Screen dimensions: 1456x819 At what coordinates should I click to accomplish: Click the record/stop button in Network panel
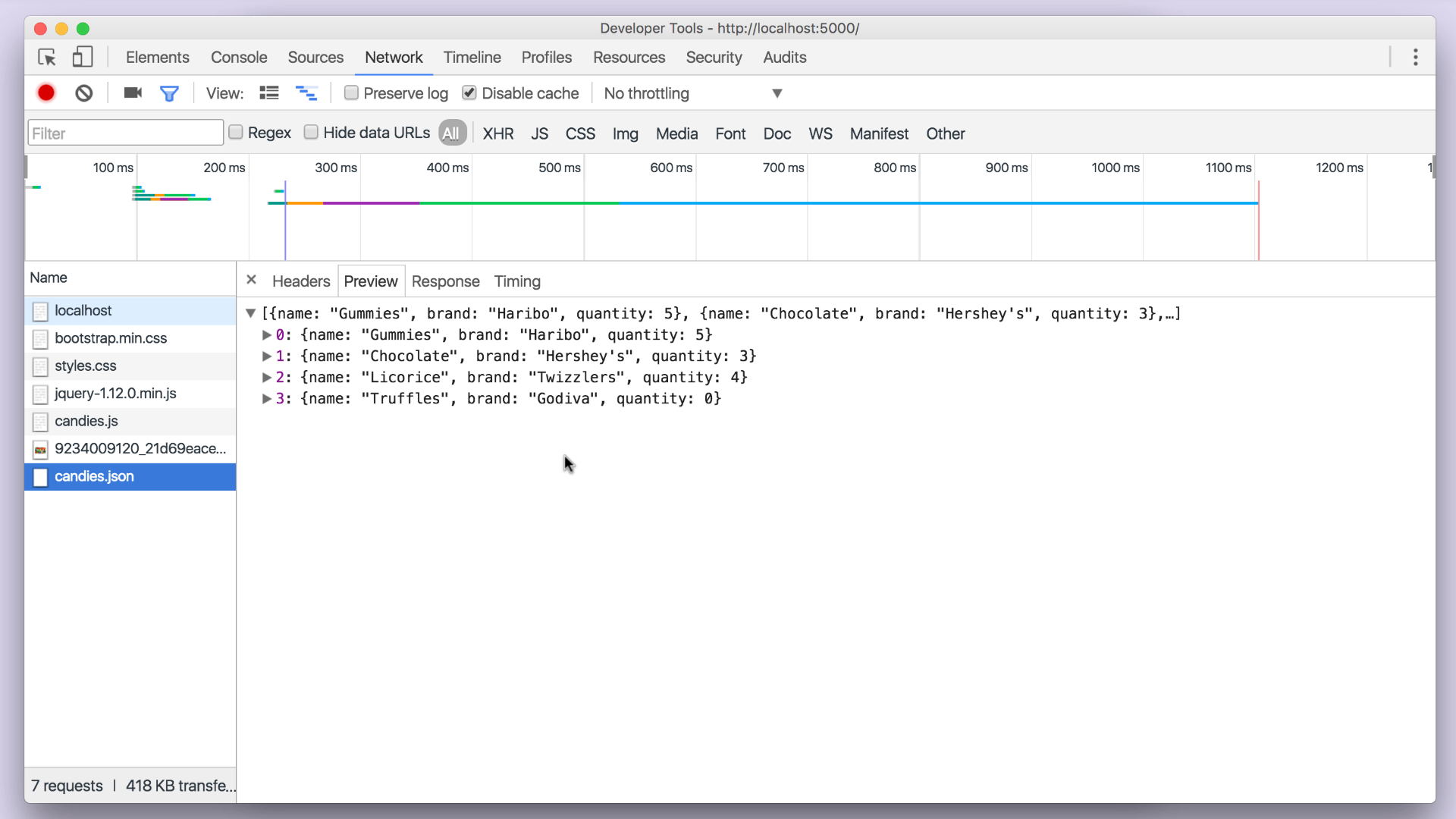point(47,93)
